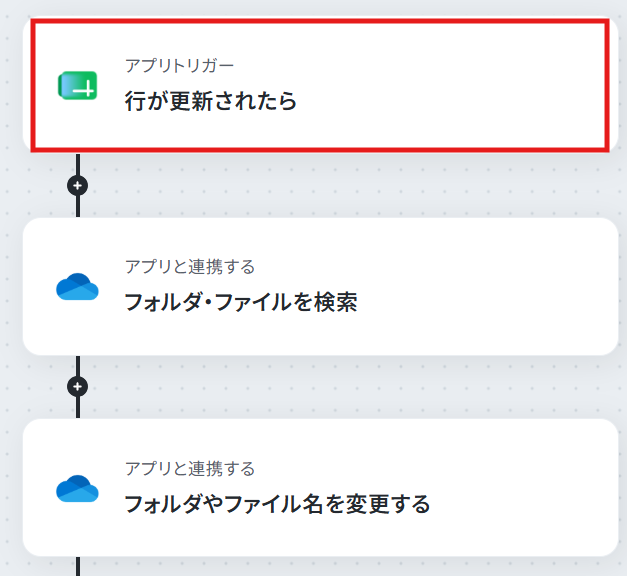This screenshot has width=627, height=576.
Task: Click the red highlight border of trigger card
Action: tap(320, 21)
